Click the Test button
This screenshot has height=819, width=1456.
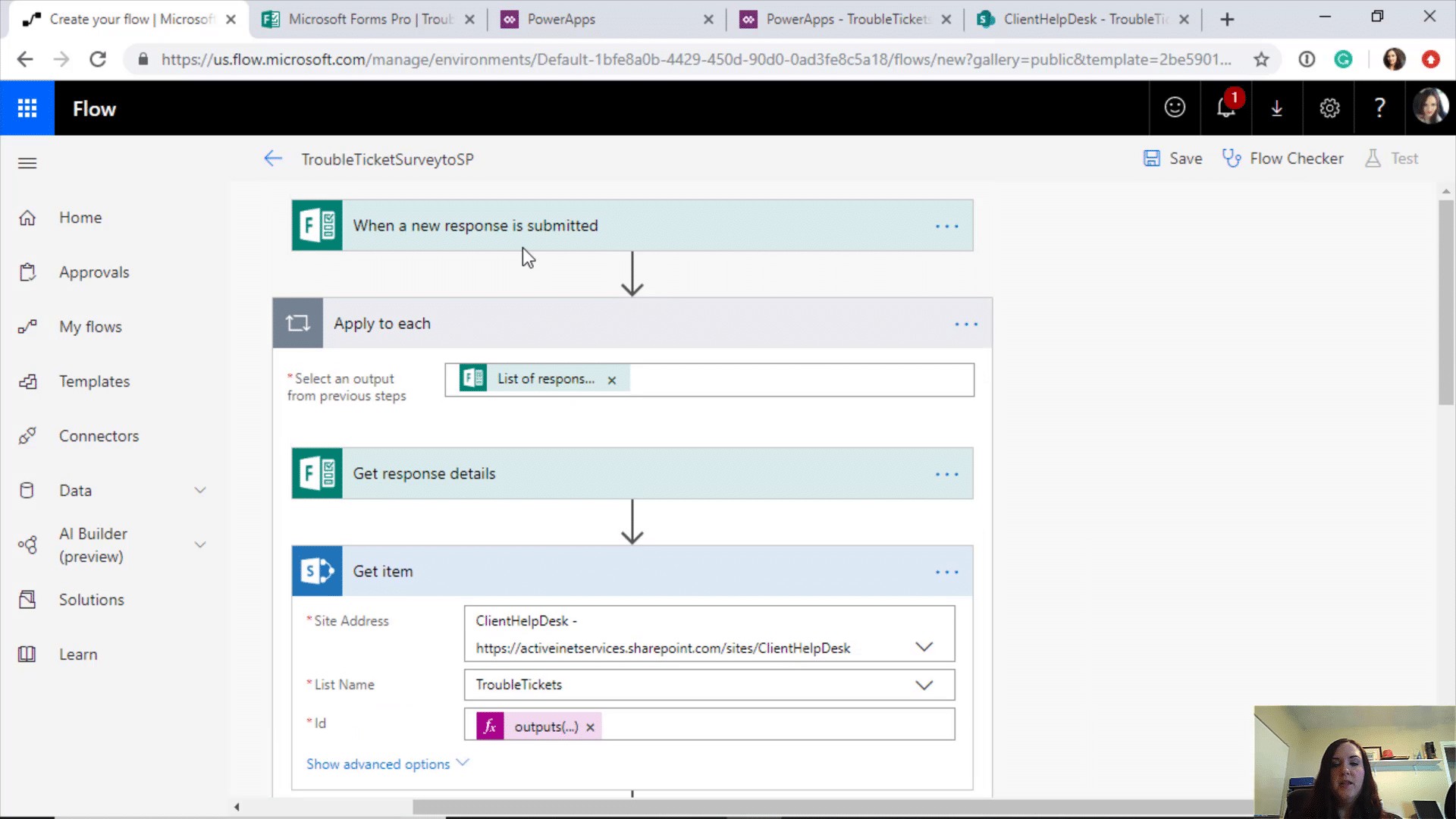coord(1392,158)
